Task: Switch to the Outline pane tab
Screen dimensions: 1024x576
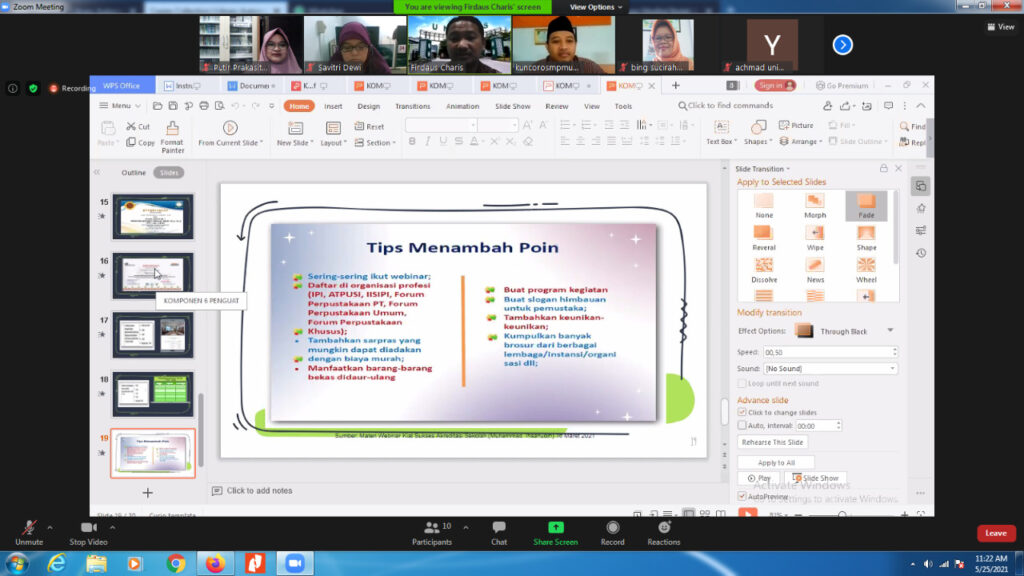Action: (134, 172)
